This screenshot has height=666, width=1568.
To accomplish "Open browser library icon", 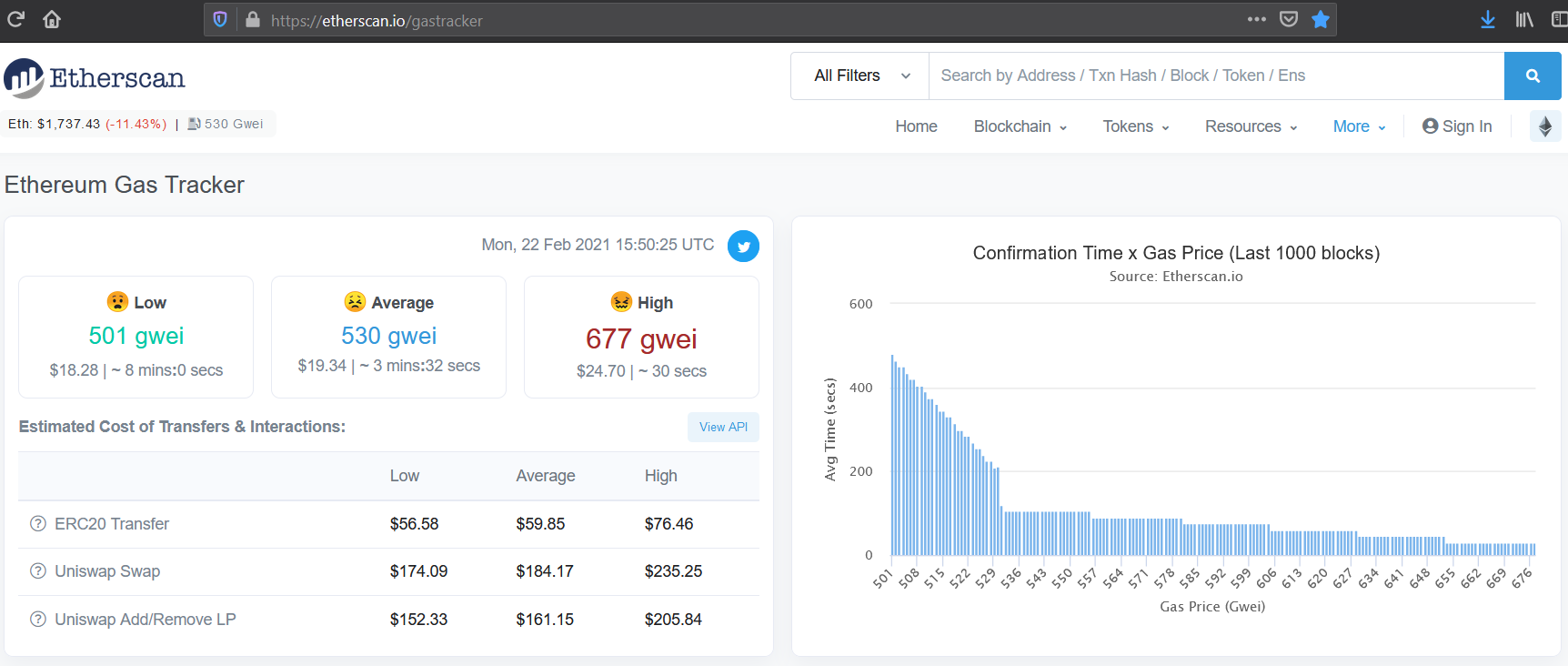I will pyautogui.click(x=1524, y=19).
